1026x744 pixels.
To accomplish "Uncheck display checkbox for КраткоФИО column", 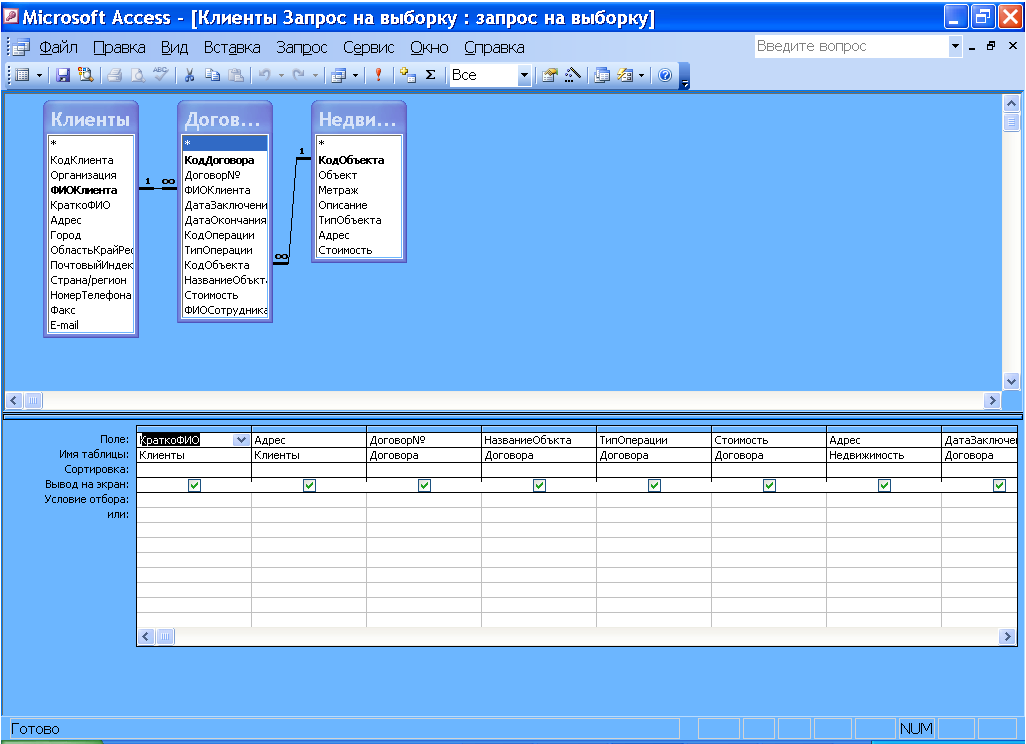I will point(194,485).
